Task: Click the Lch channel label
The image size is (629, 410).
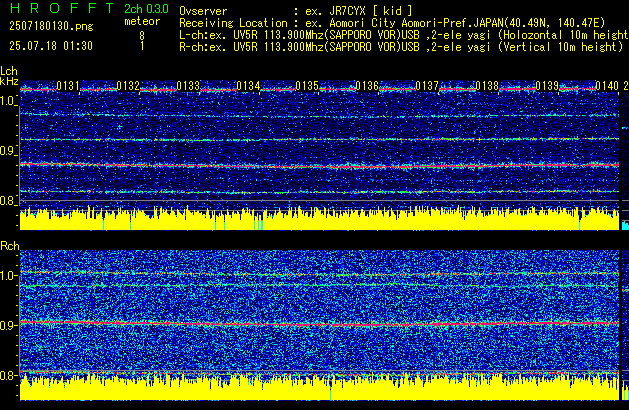Action: click(9, 71)
